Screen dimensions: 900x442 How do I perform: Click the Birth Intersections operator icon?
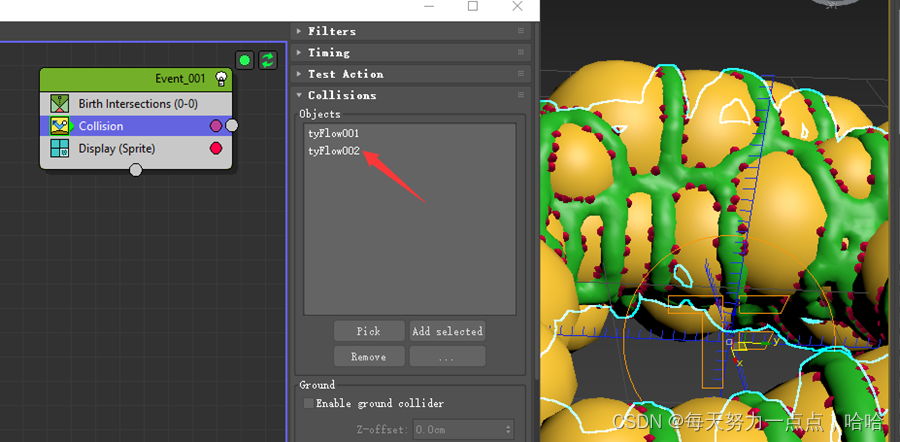point(60,104)
